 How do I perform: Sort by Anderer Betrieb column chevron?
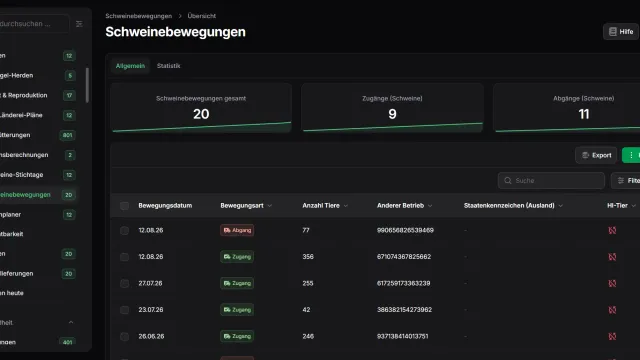point(430,206)
